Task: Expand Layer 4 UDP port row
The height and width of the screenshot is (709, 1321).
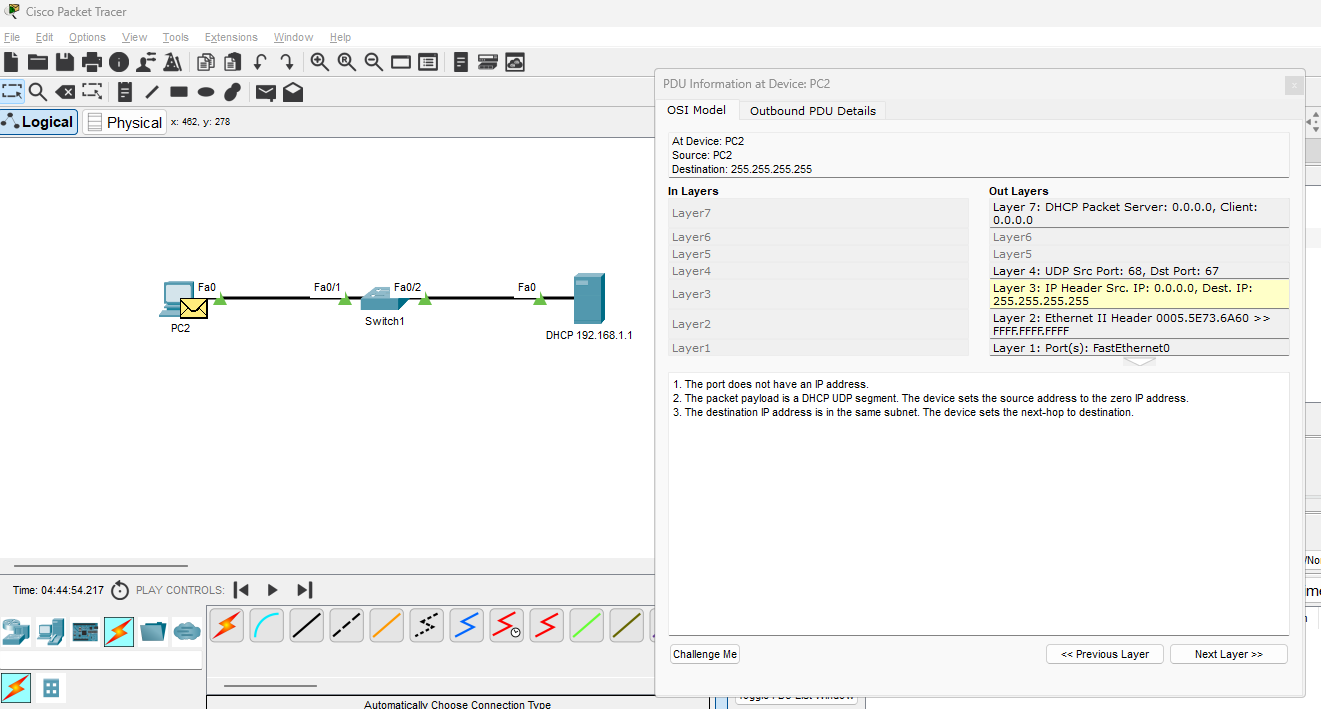Action: click(1138, 271)
